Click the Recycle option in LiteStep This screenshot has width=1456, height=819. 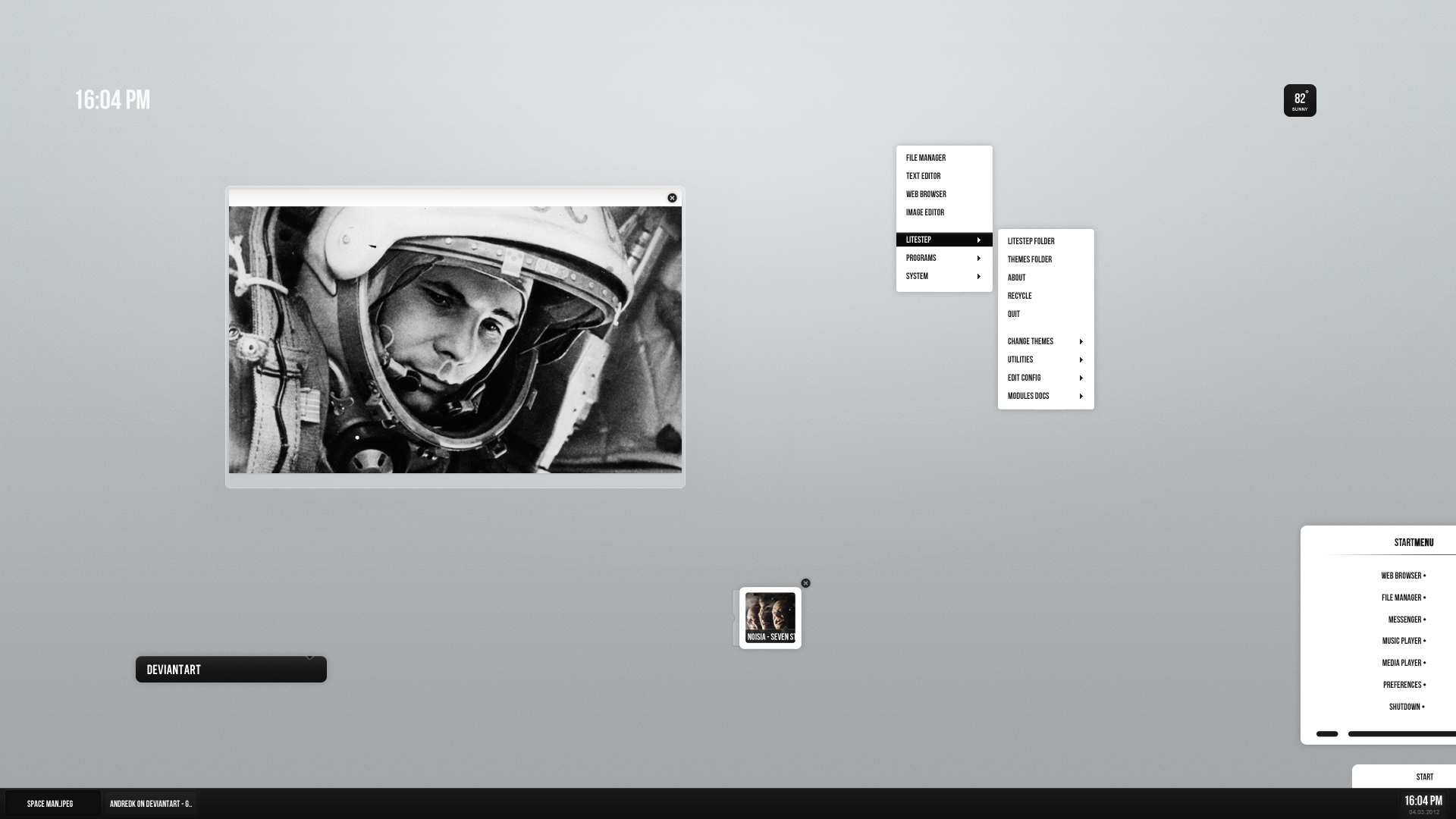tap(1020, 295)
